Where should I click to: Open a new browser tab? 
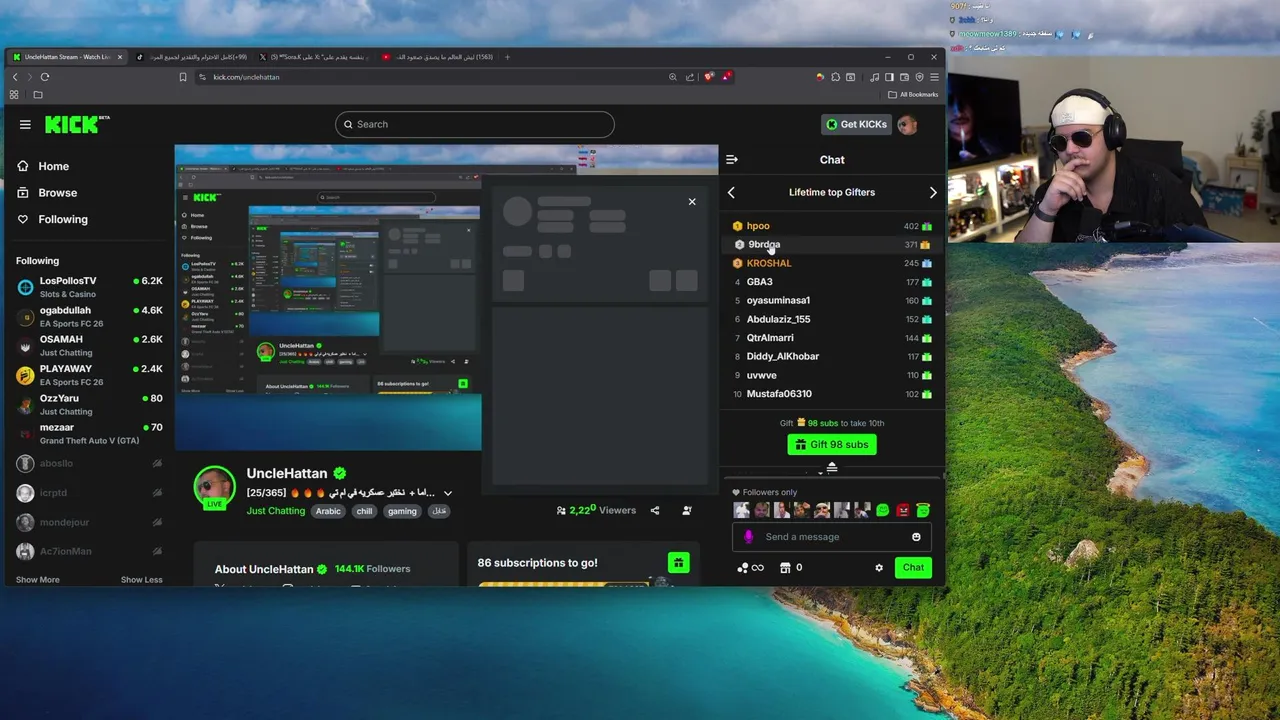(507, 57)
